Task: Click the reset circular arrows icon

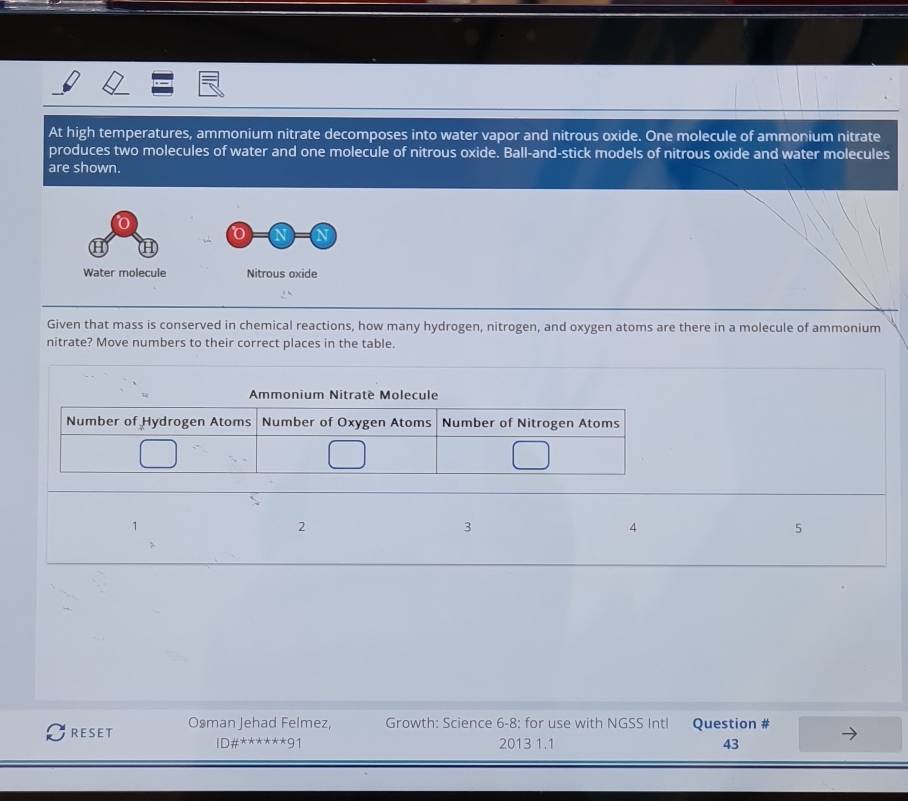Action: coord(56,733)
